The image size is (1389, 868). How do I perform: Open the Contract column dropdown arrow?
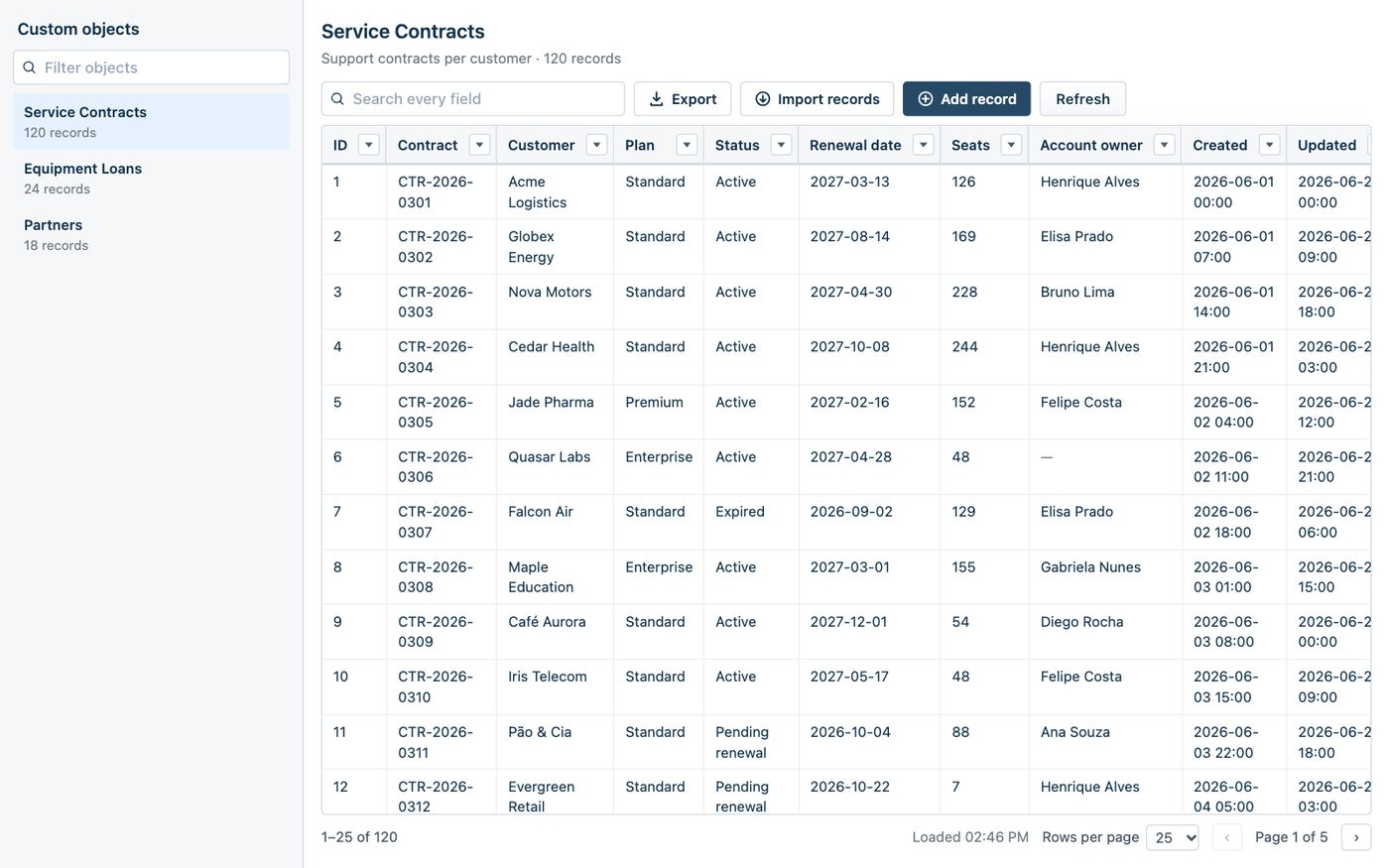tap(479, 145)
